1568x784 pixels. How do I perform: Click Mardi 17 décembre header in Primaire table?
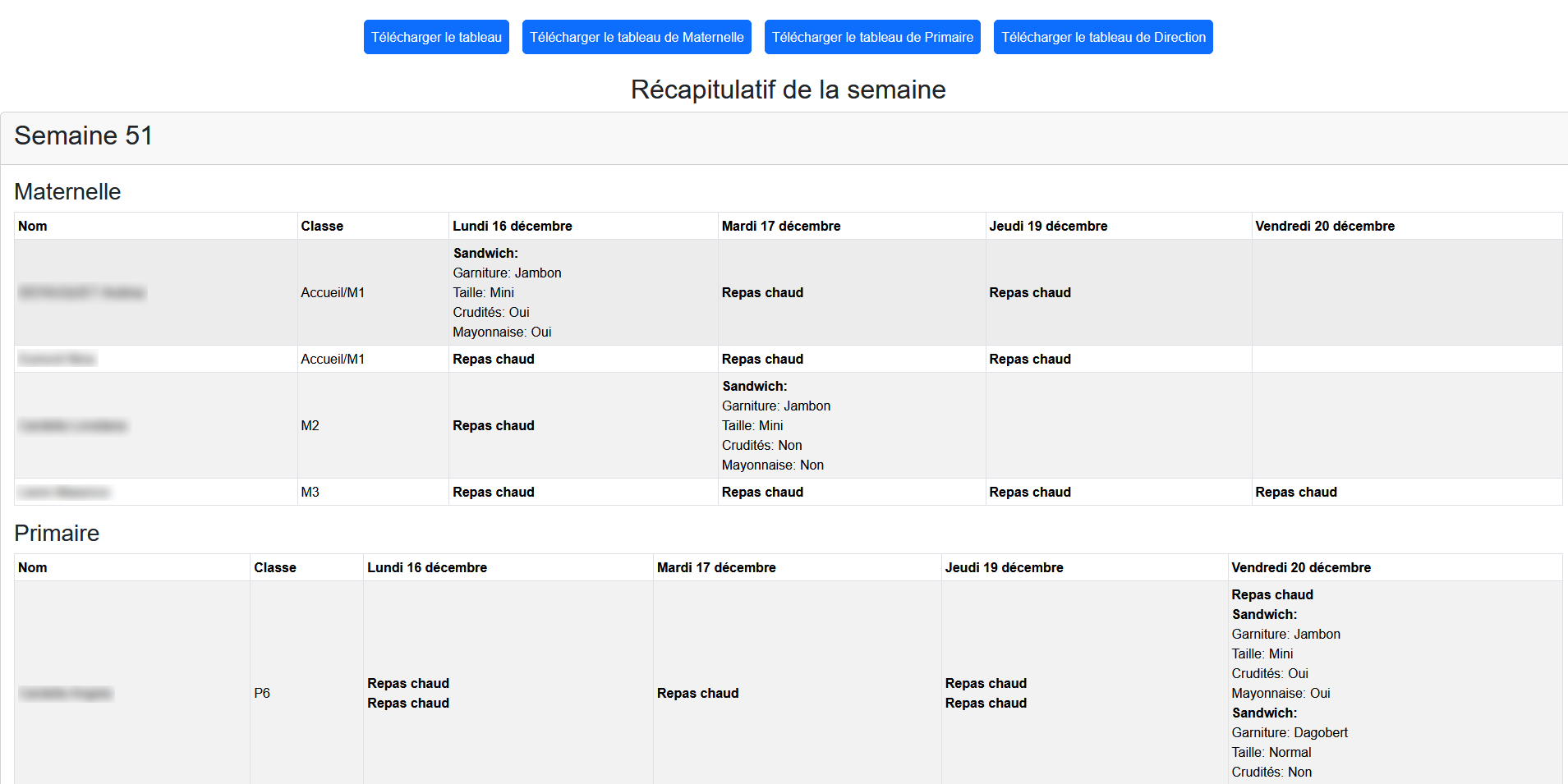pos(716,568)
